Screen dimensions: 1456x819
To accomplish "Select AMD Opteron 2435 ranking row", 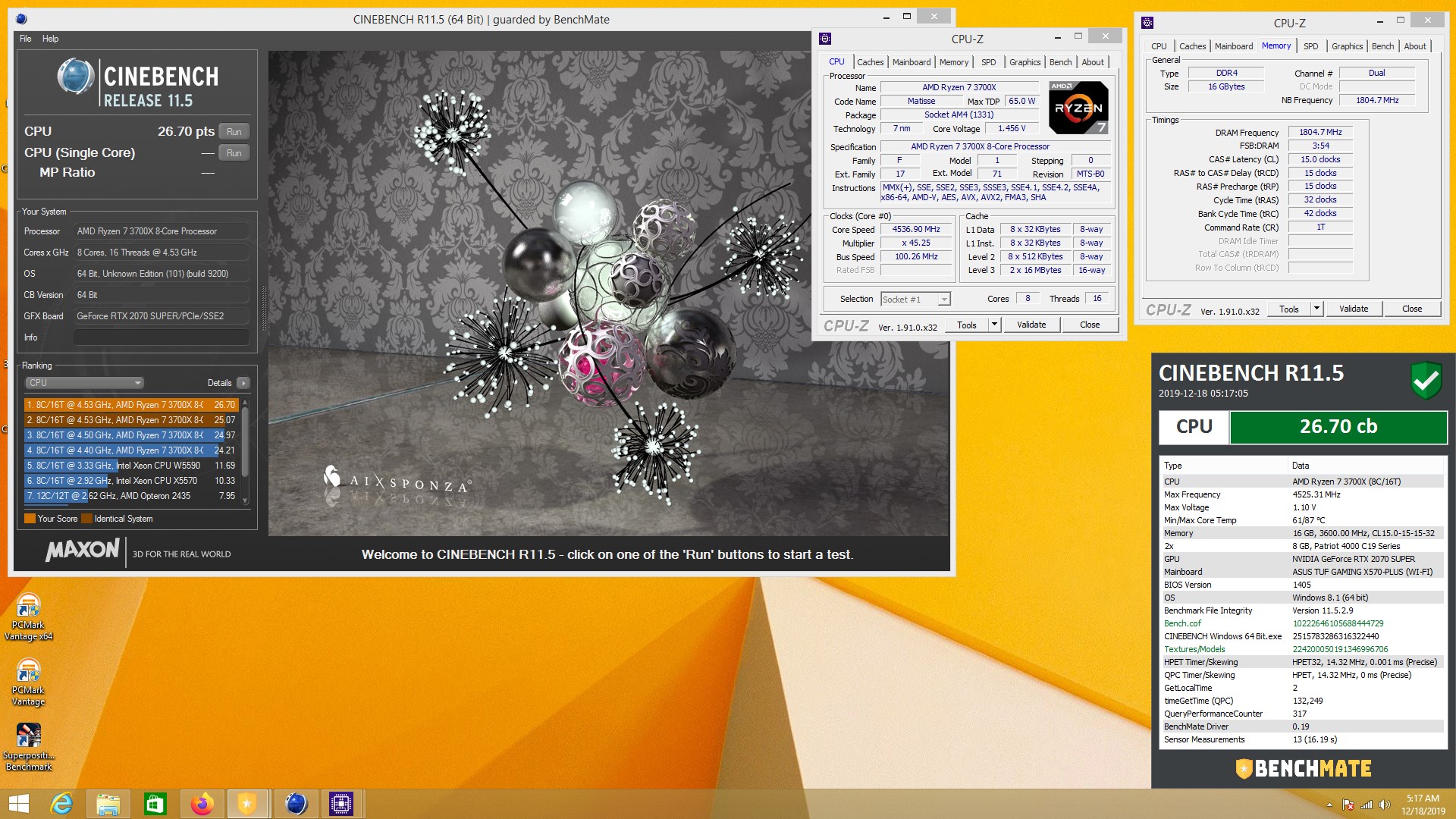I will pyautogui.click(x=131, y=496).
